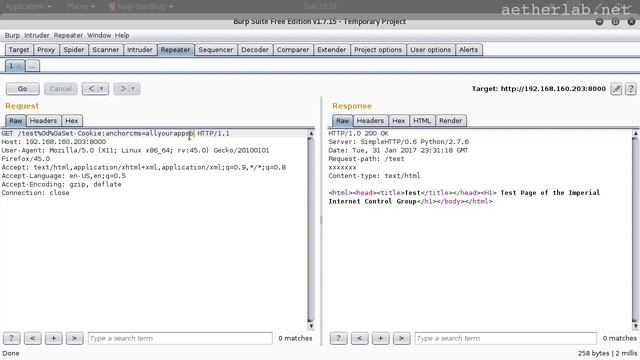This screenshot has height=360, width=640.
Task: Switch to the Comparer tab
Action: 293,50
